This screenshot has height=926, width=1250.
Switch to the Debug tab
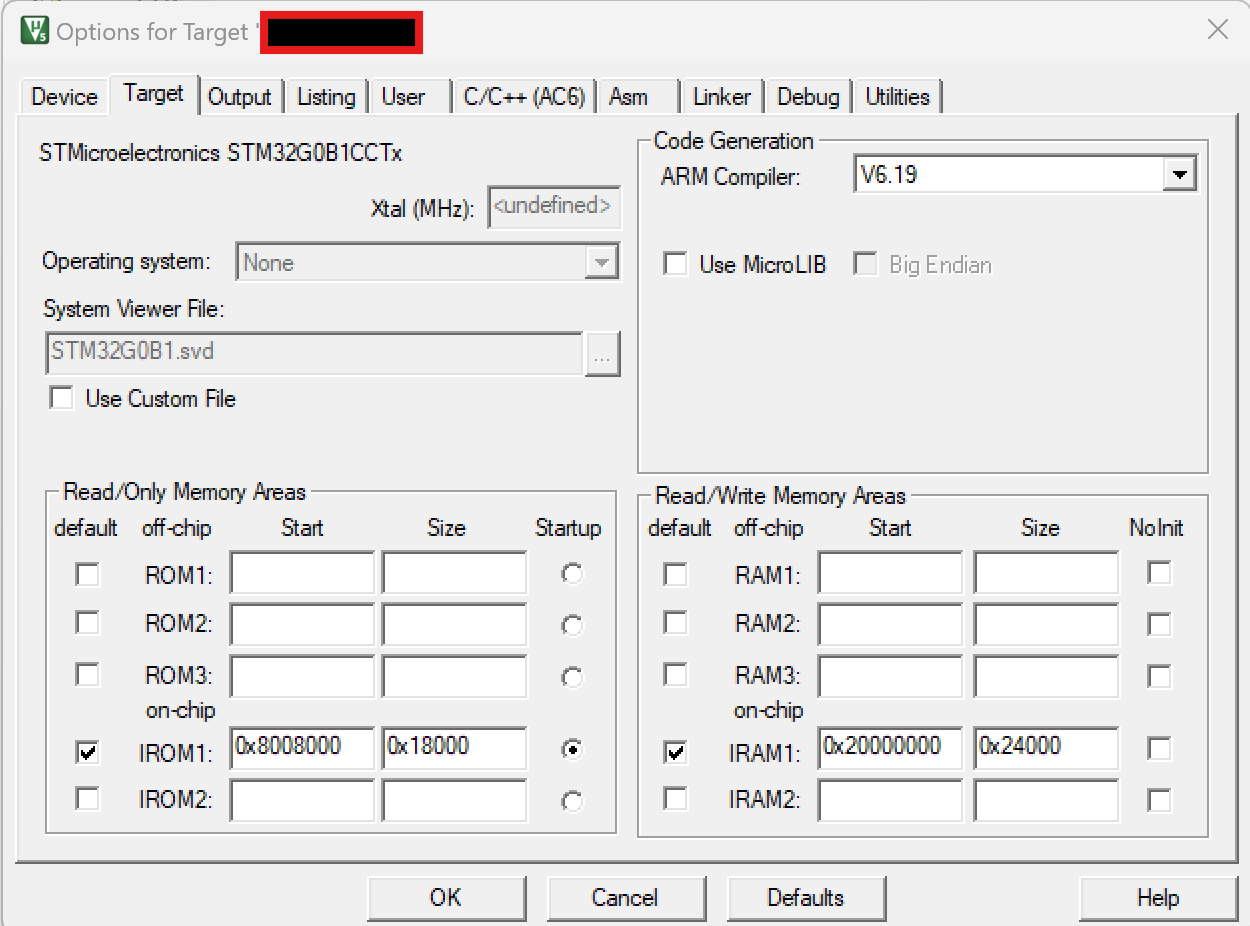[x=807, y=96]
